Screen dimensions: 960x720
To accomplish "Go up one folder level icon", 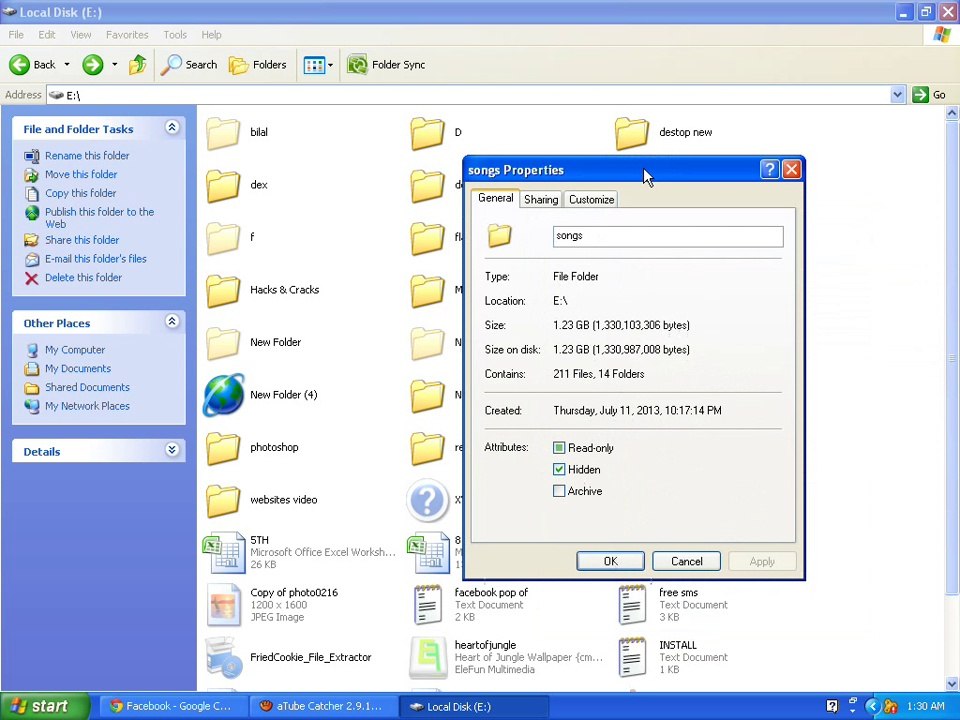I will [x=138, y=64].
